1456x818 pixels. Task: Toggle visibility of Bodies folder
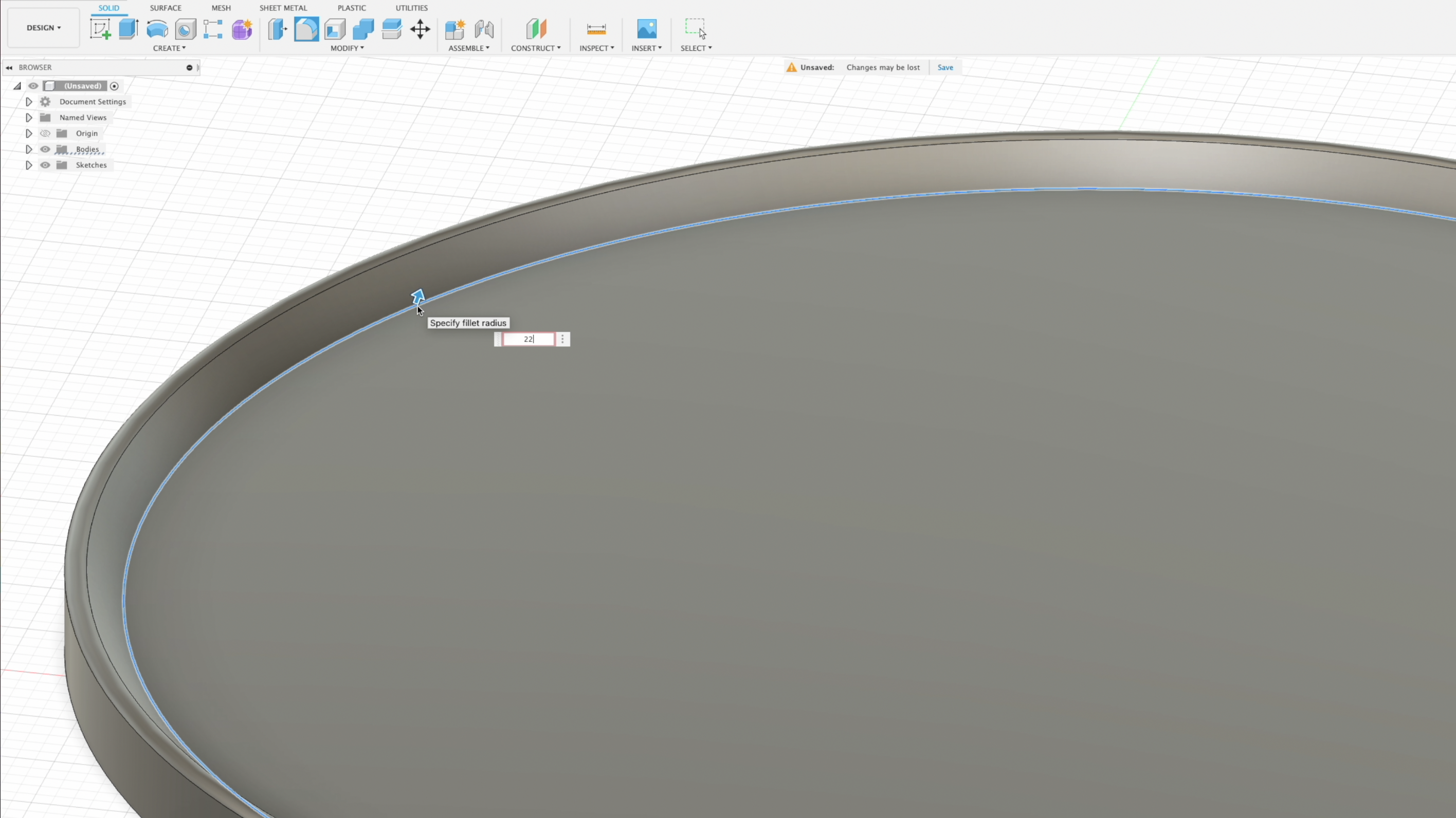(x=45, y=149)
